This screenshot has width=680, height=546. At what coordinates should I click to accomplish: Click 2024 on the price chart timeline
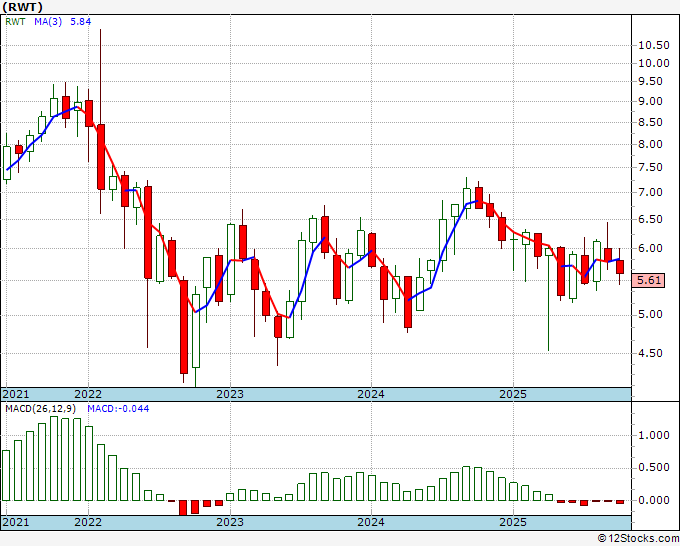(x=371, y=394)
